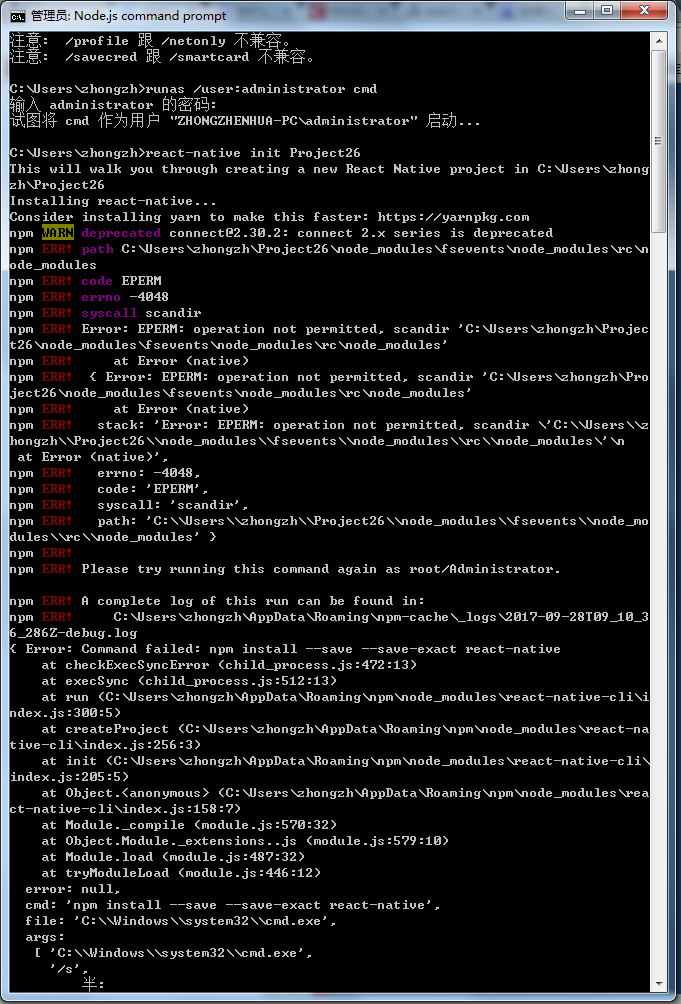This screenshot has height=1004, width=681.
Task: Click the scrollbar up arrow
Action: click(x=659, y=40)
